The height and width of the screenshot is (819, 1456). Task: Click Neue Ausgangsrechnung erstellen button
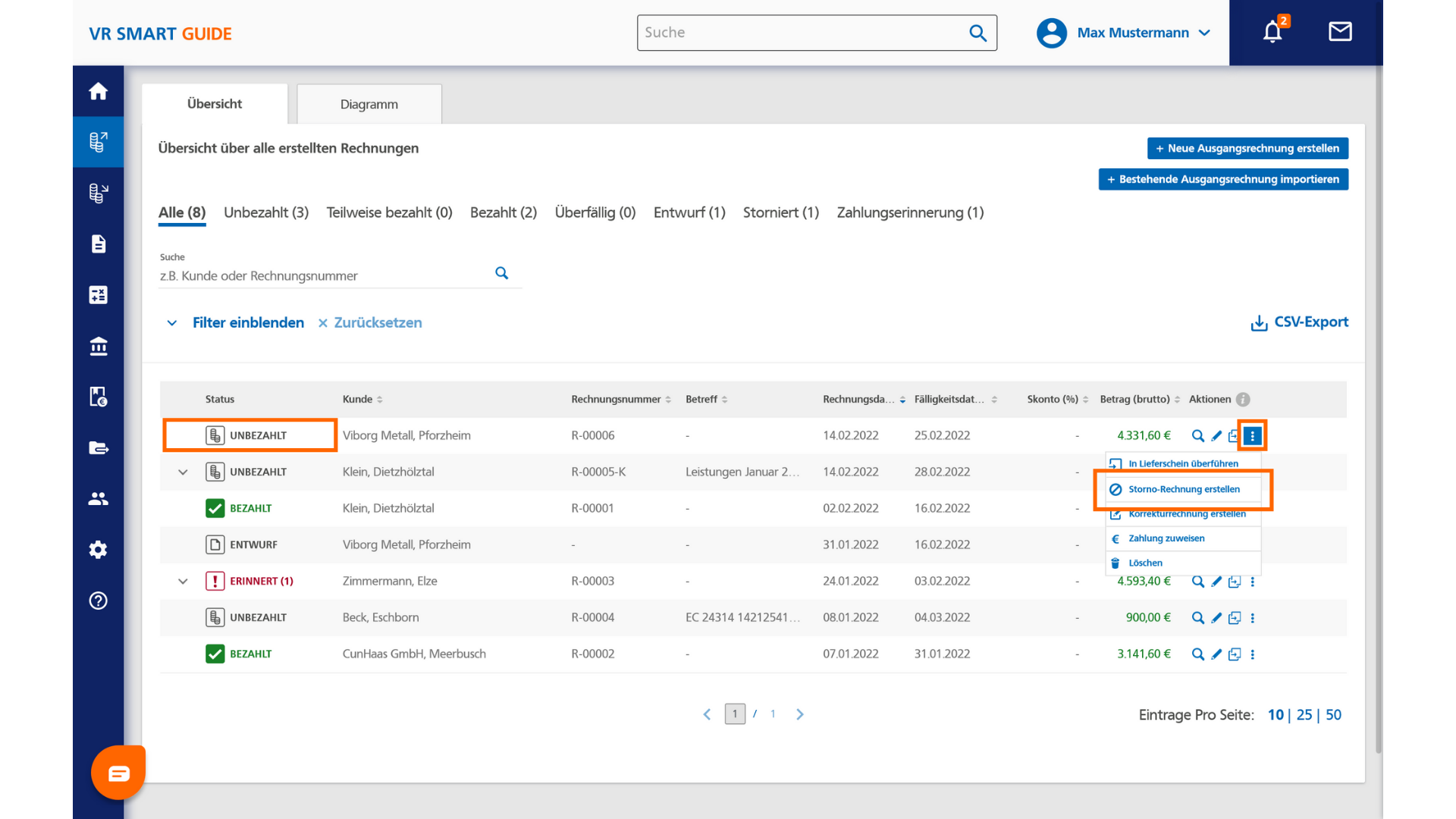click(x=1247, y=148)
